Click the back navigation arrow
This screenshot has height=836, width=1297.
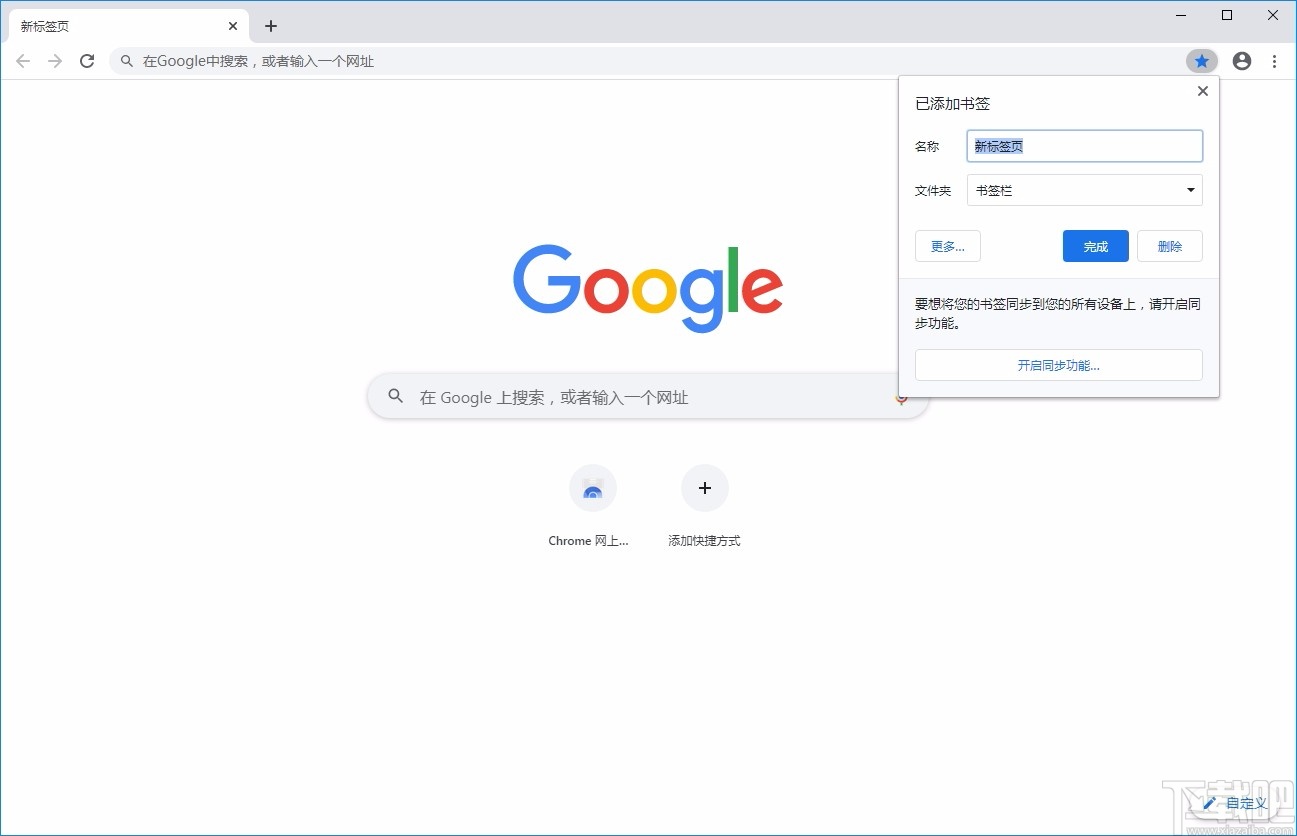coord(23,60)
